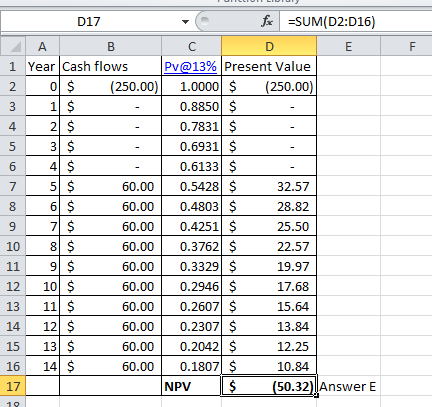Select the 'Cash flows' header cell
432x407 pixels.
(x=111, y=66)
